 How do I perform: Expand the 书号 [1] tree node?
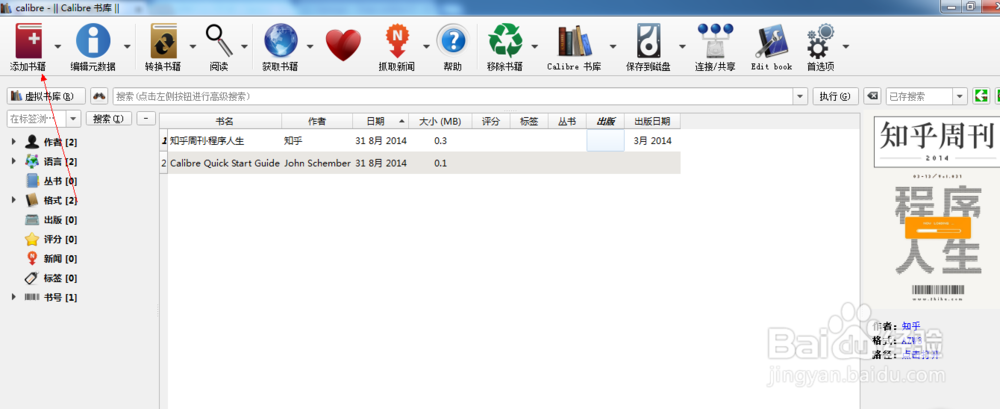15,297
